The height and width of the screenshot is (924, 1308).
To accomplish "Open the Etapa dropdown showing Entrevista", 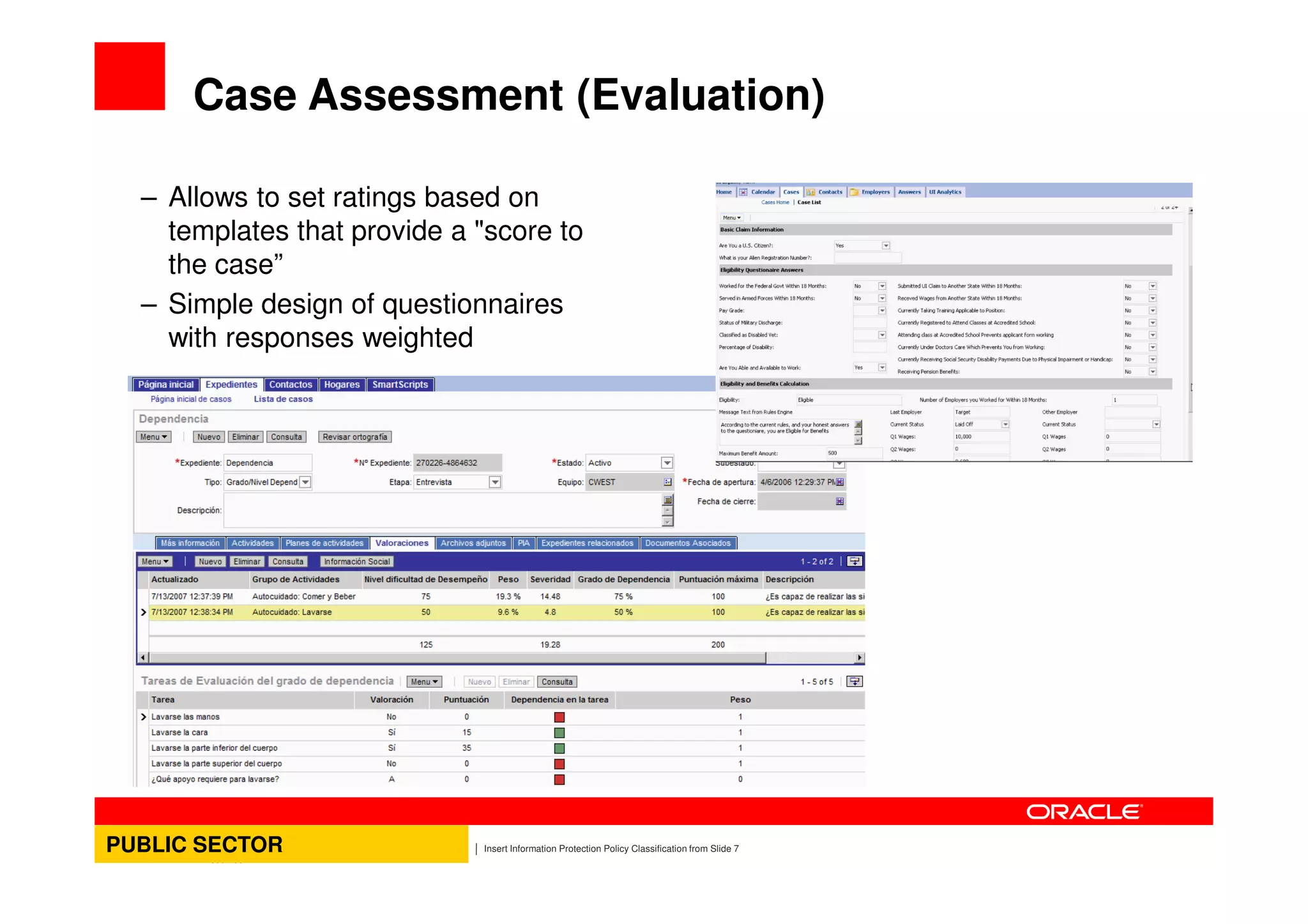I will (495, 482).
